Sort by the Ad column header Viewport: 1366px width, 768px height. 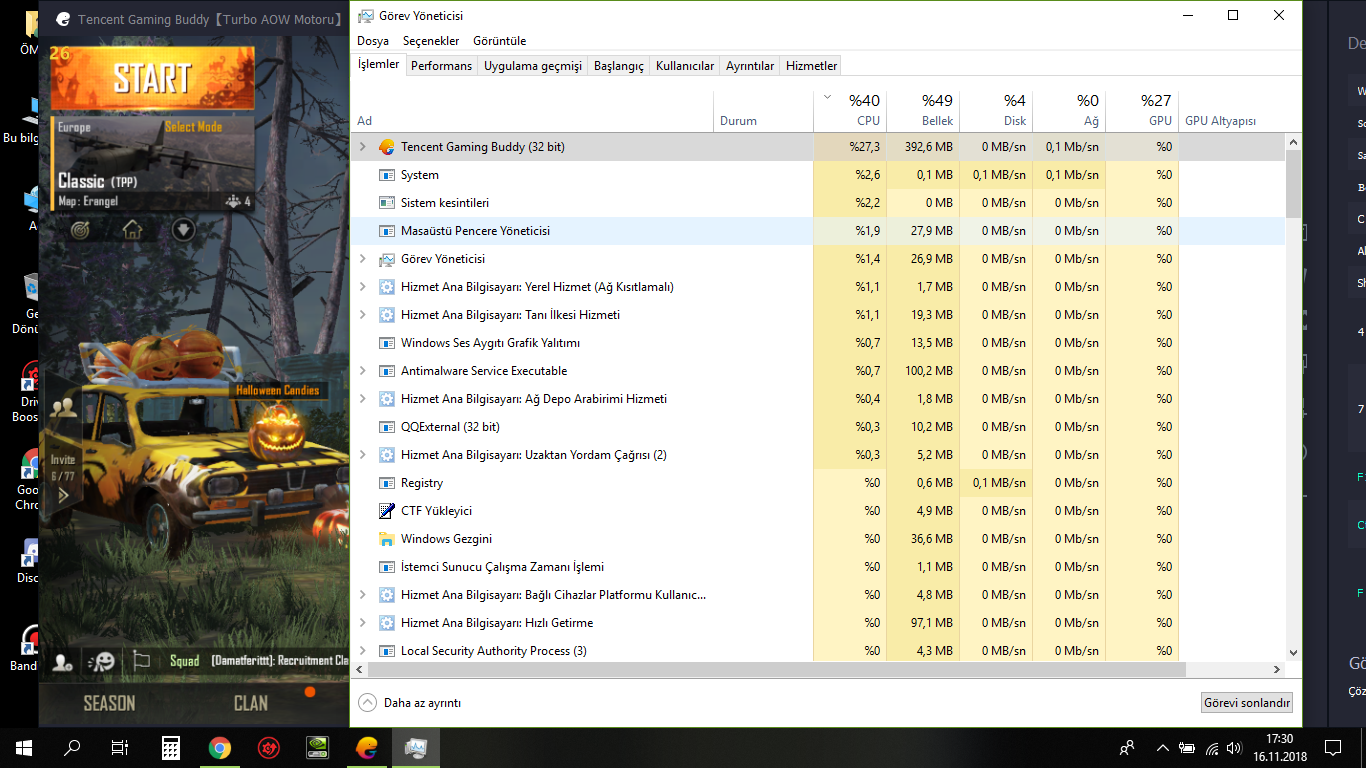pyautogui.click(x=532, y=111)
